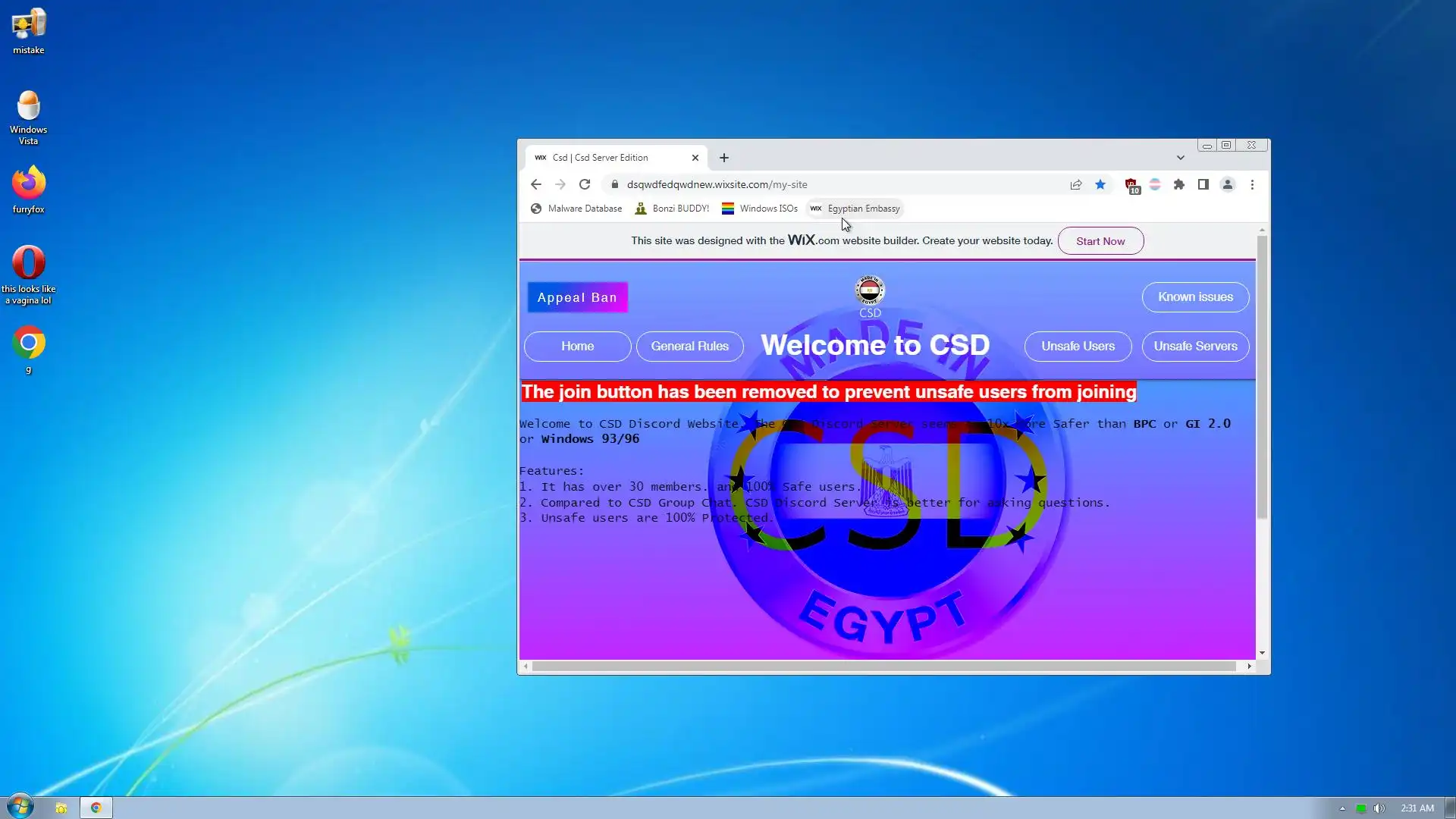
Task: Open Egyptian Embassy bookmark
Action: 855,209
